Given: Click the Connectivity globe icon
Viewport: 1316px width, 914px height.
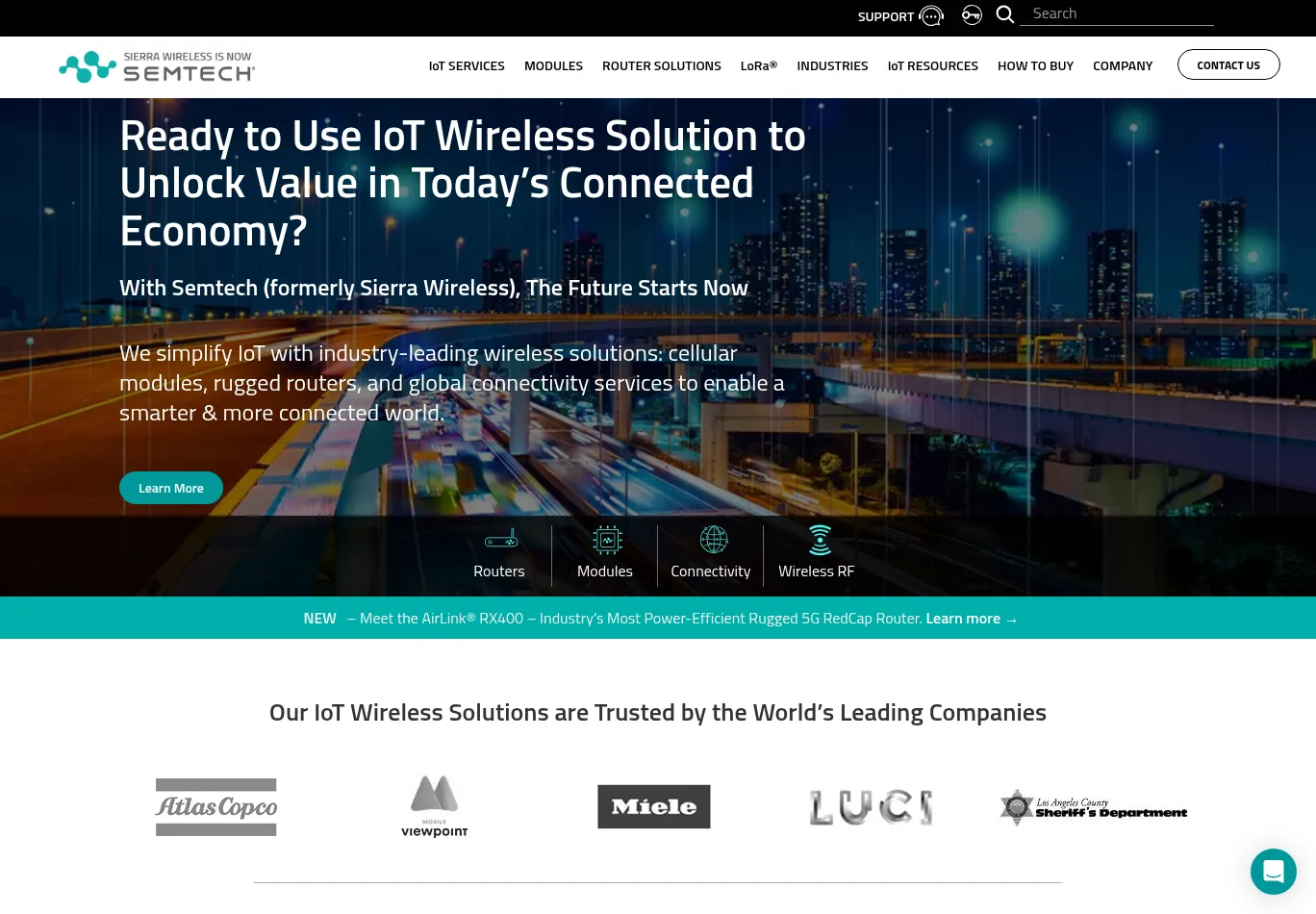Looking at the screenshot, I should pyautogui.click(x=713, y=540).
